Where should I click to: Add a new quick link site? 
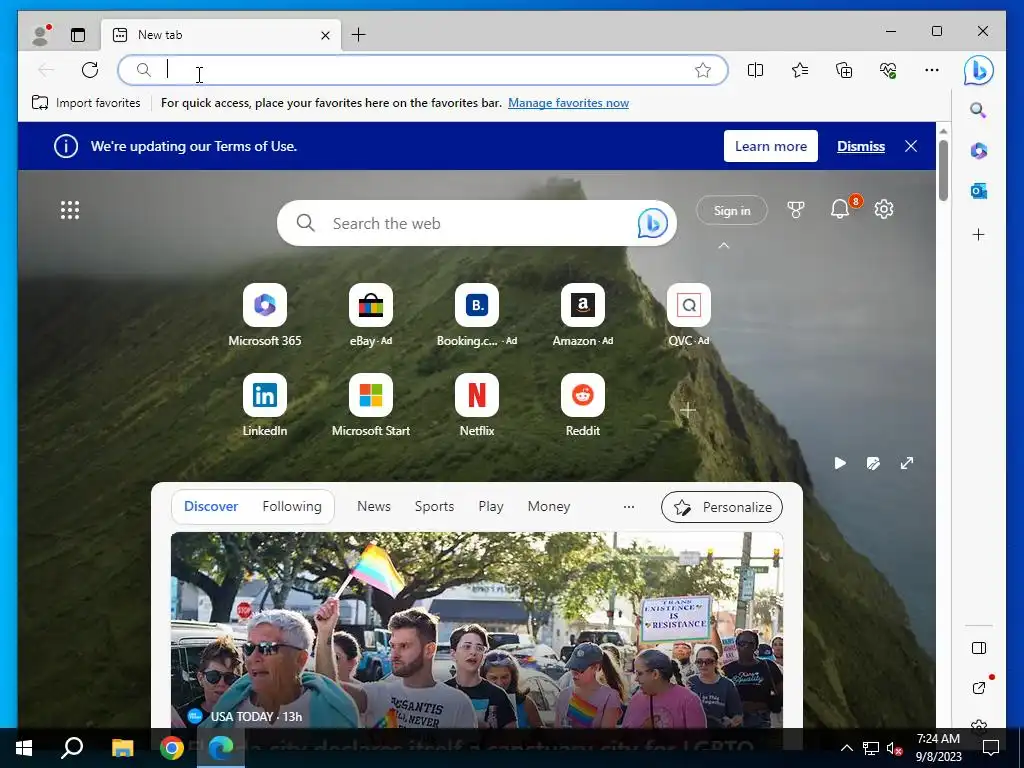click(688, 410)
